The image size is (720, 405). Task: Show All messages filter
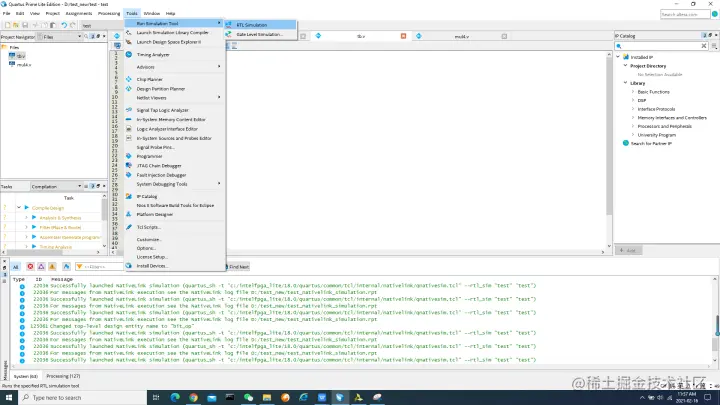16,267
